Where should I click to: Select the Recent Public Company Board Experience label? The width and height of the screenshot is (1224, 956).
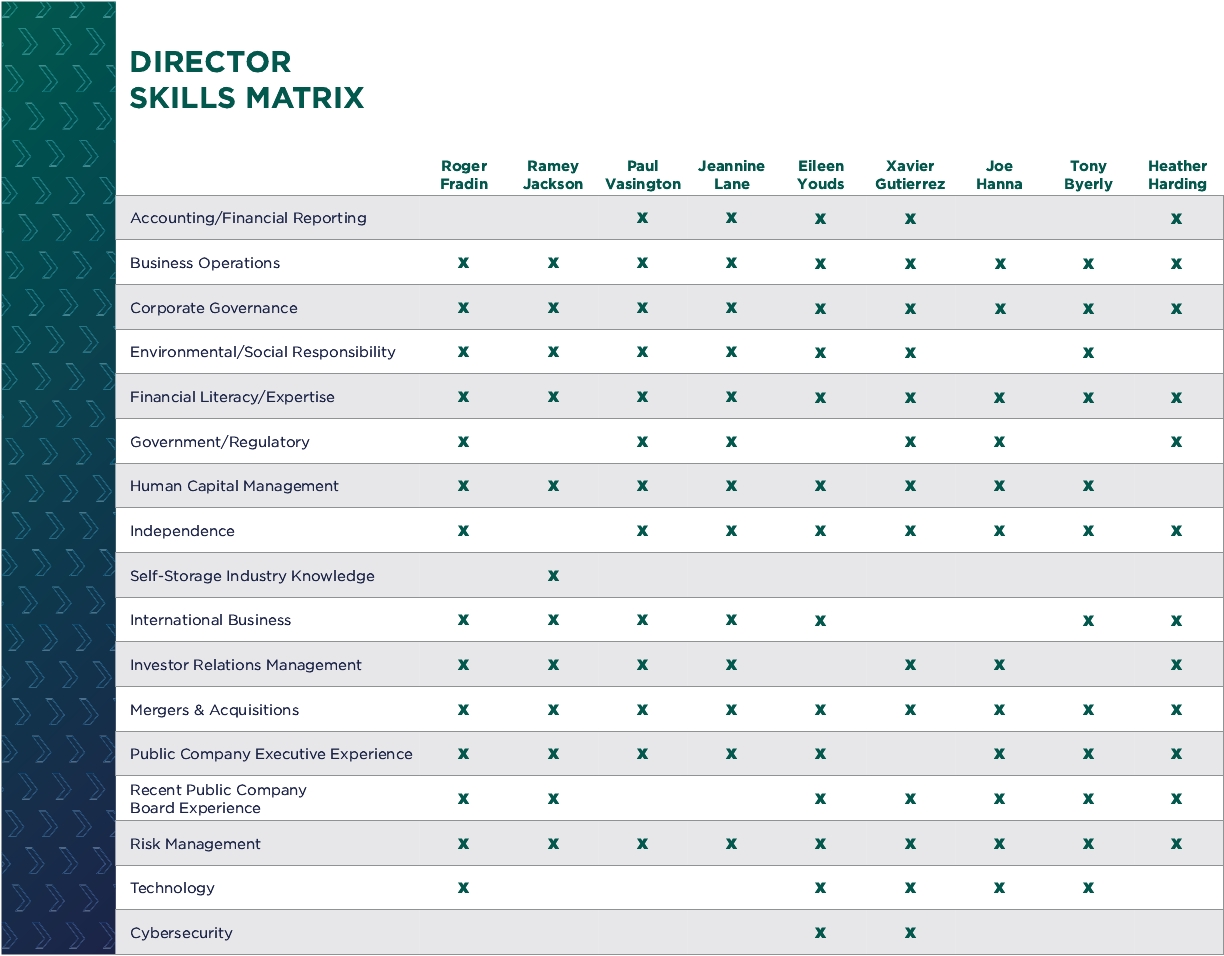tap(218, 799)
